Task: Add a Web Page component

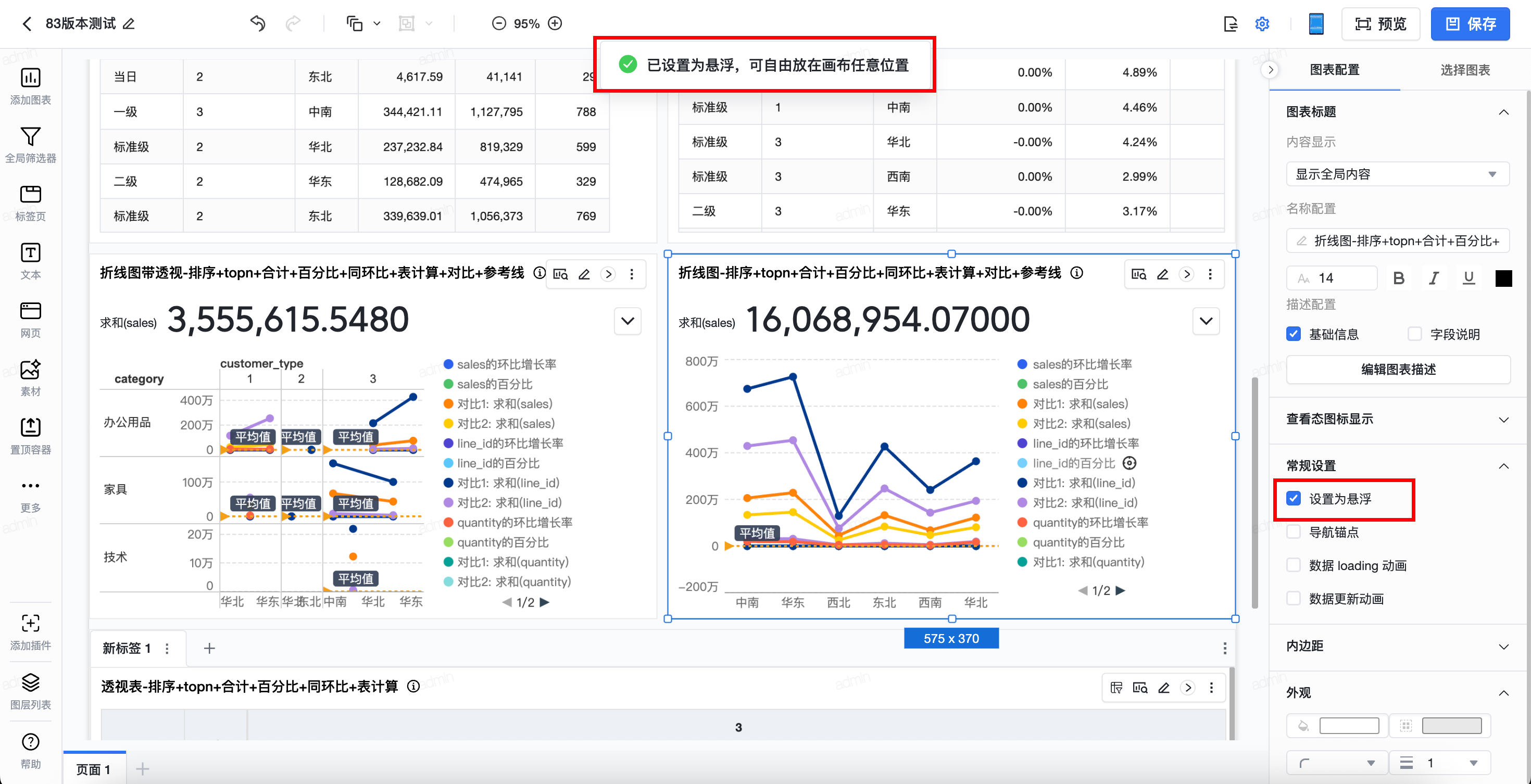Action: point(30,319)
